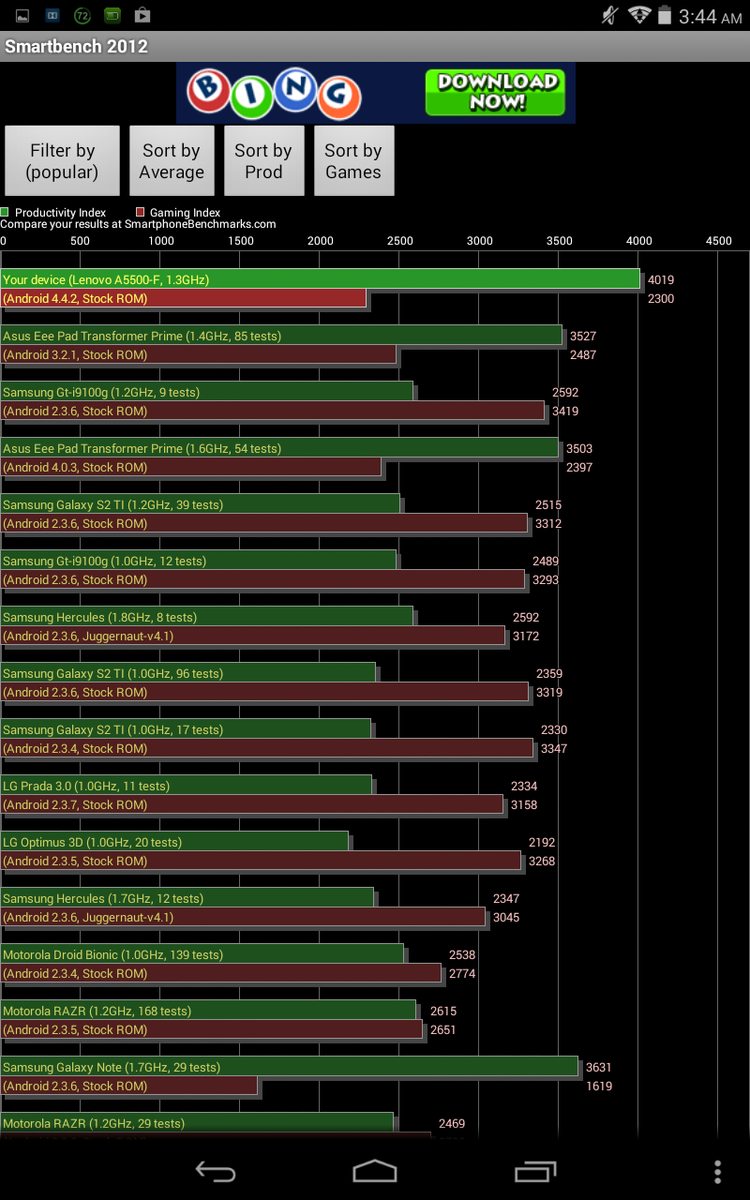Screen dimensions: 750x1200
Task: Select Samsung Galaxy Note 1.7GHz bar
Action: 289,1066
